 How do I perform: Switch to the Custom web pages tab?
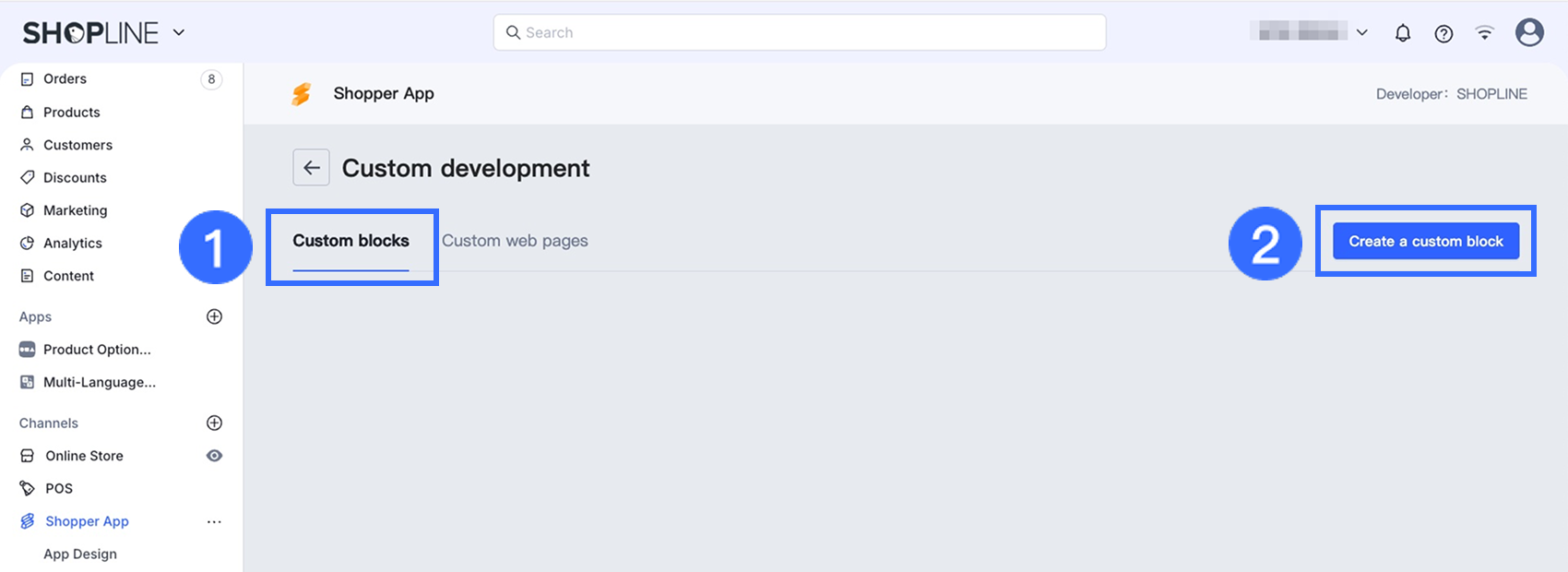point(515,241)
